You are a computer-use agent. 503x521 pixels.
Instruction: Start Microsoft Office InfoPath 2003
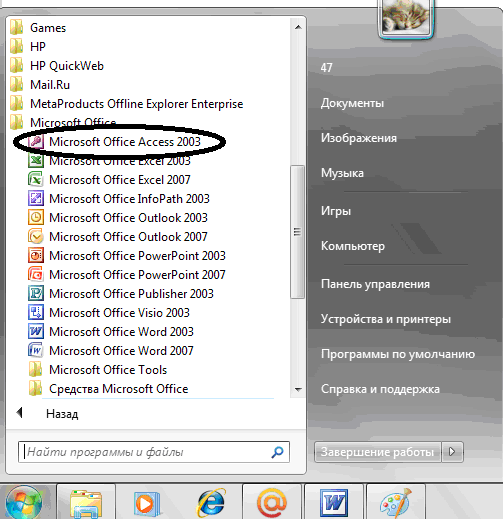click(129, 199)
